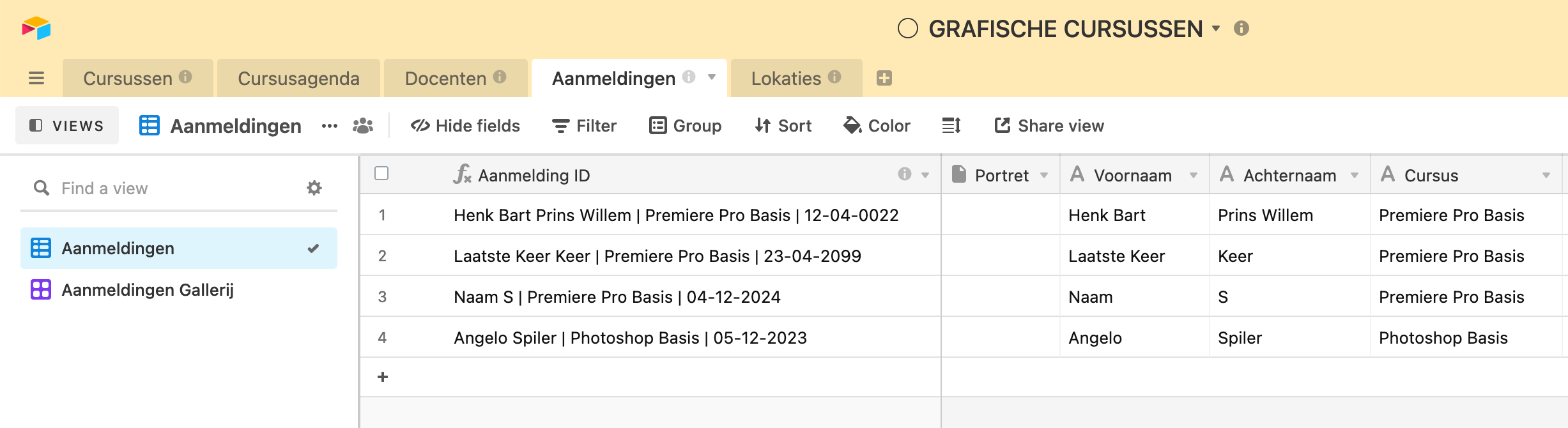Viewport: 1568px width, 428px height.
Task: Click Voornaam cell Naam
Action: pos(1135,297)
